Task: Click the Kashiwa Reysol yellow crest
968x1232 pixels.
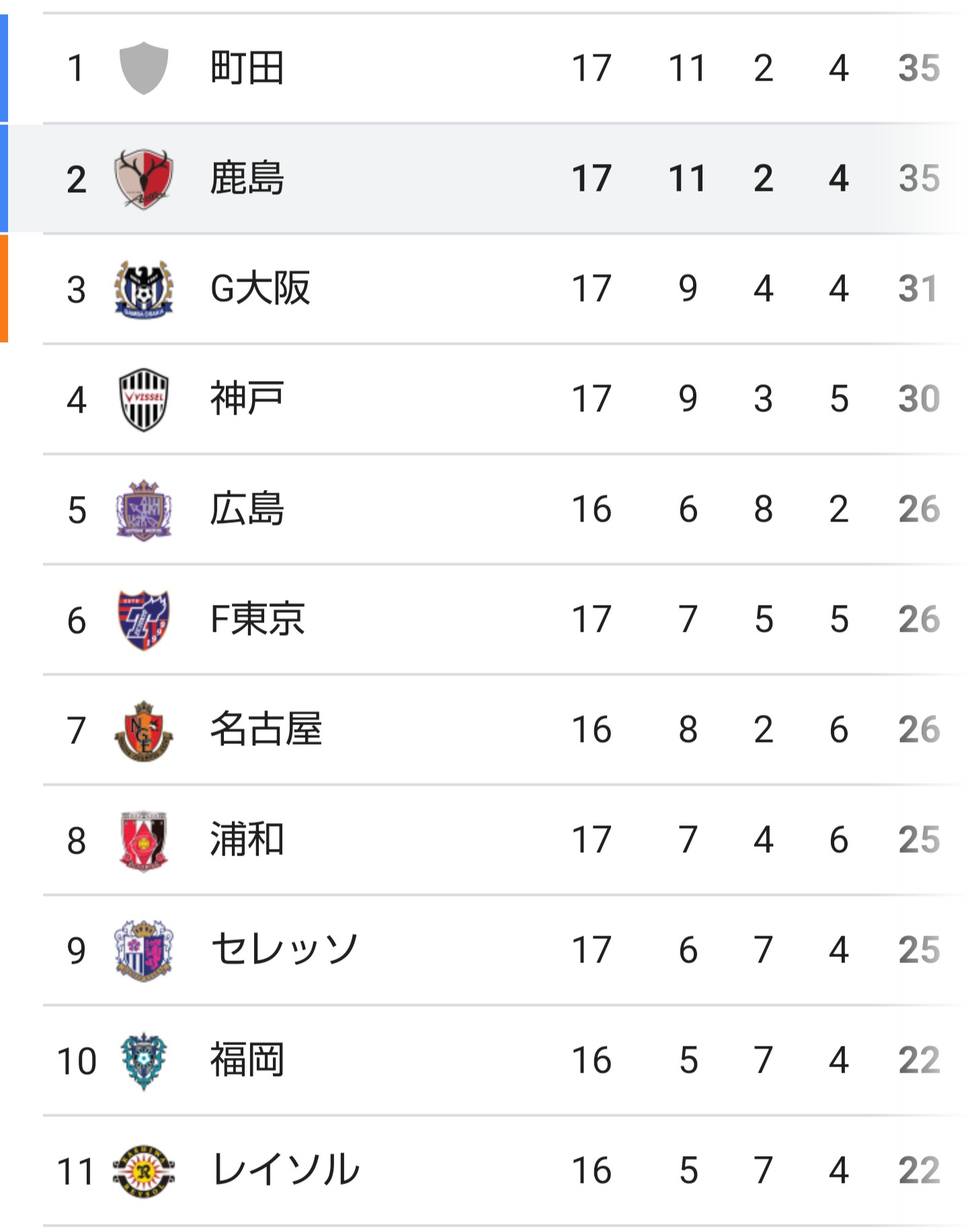Action: tap(144, 1172)
